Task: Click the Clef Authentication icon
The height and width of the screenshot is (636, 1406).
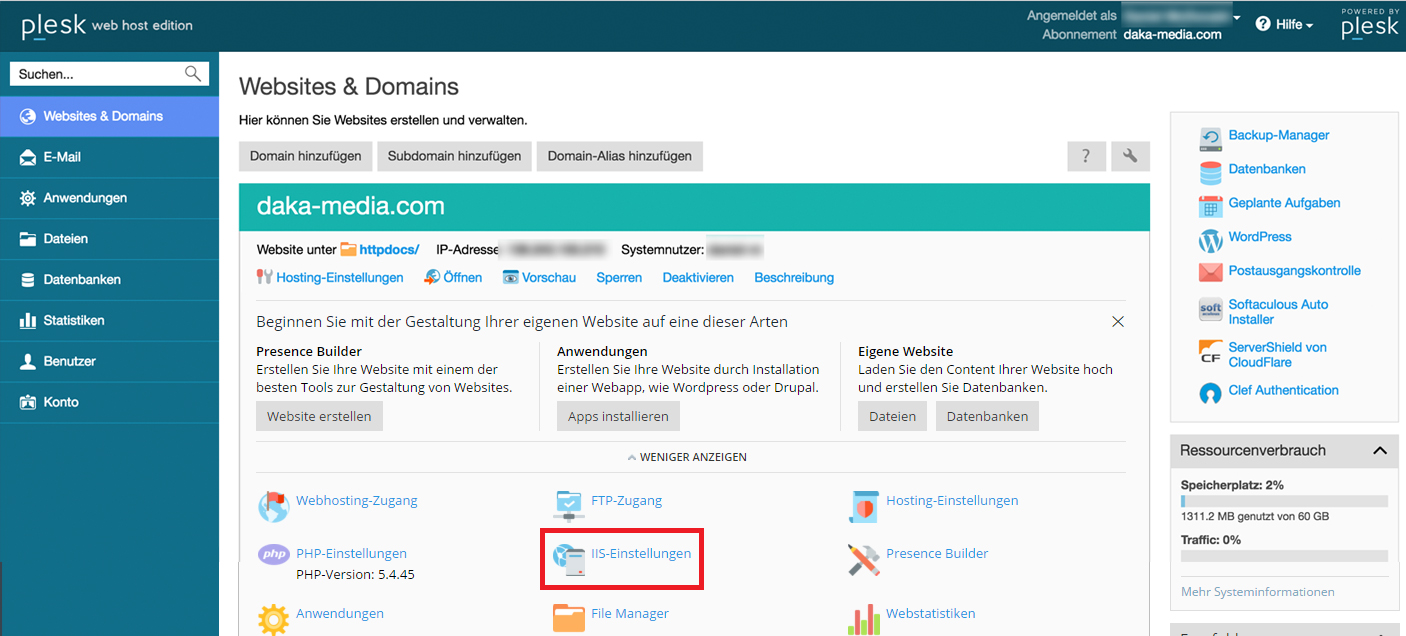Action: coord(1211,392)
